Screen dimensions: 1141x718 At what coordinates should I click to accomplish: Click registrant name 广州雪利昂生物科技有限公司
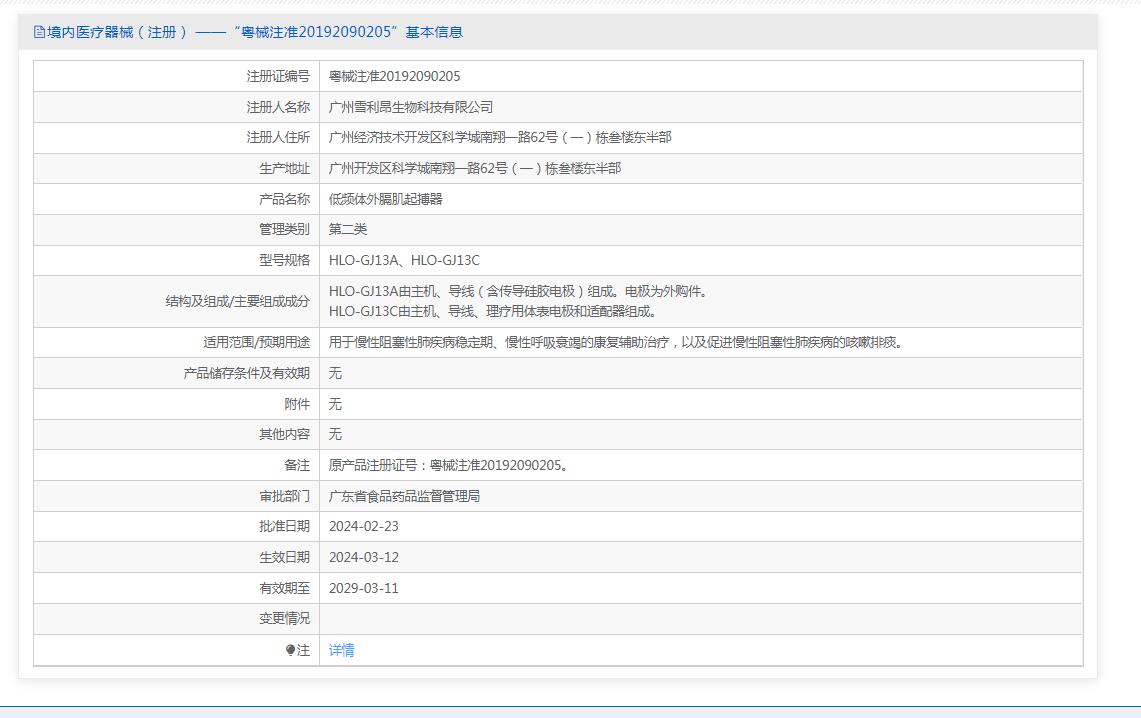tap(410, 107)
